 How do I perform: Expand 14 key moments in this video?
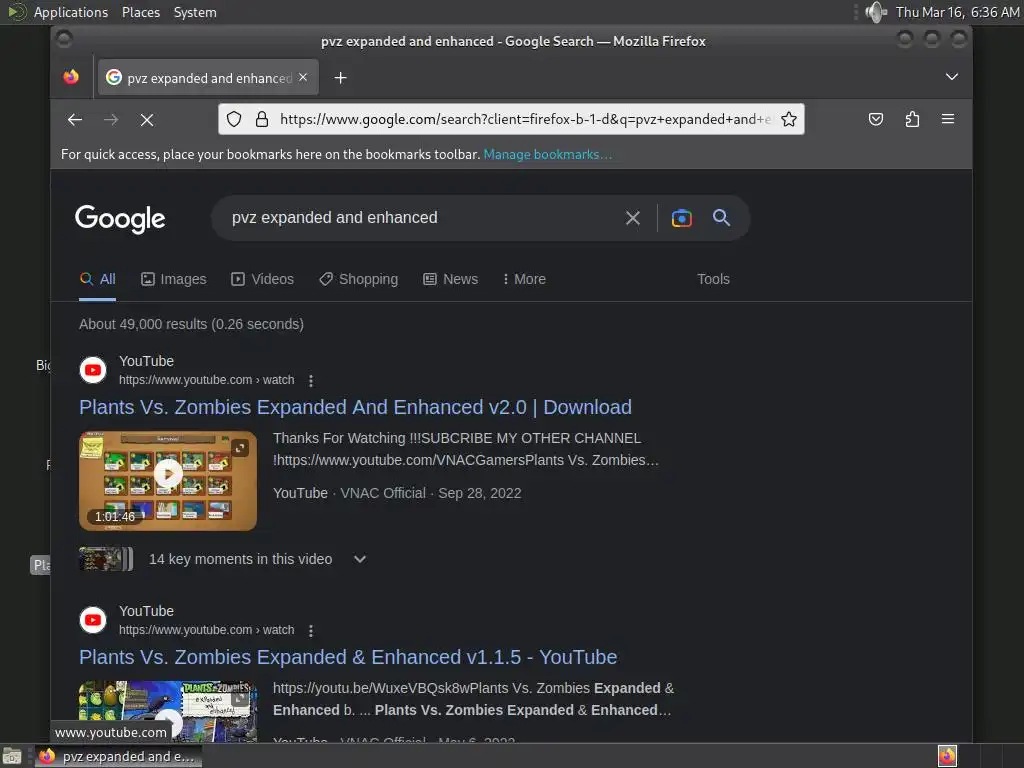click(x=359, y=559)
